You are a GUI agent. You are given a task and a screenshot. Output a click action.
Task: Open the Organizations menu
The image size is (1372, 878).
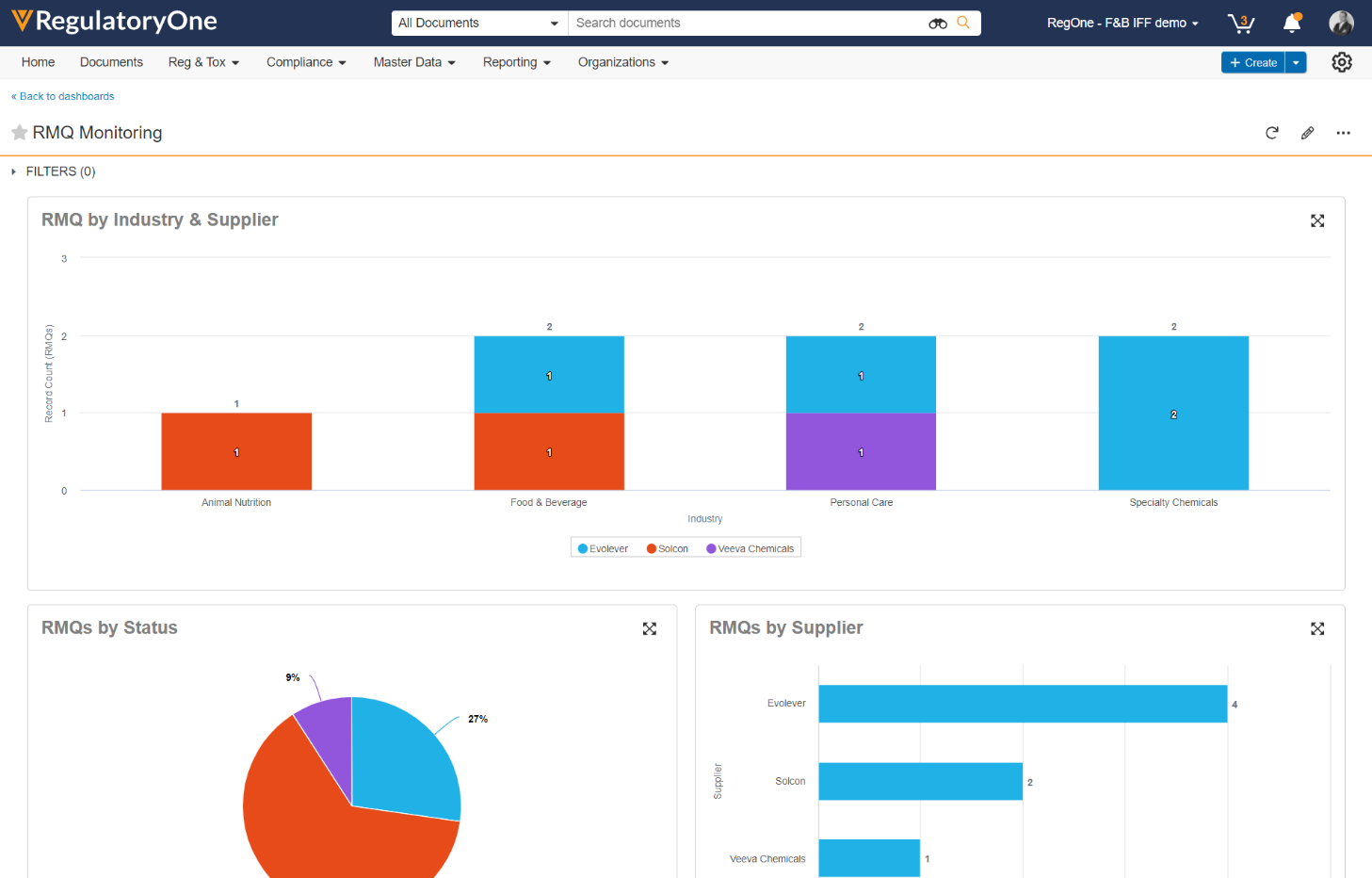click(x=623, y=62)
